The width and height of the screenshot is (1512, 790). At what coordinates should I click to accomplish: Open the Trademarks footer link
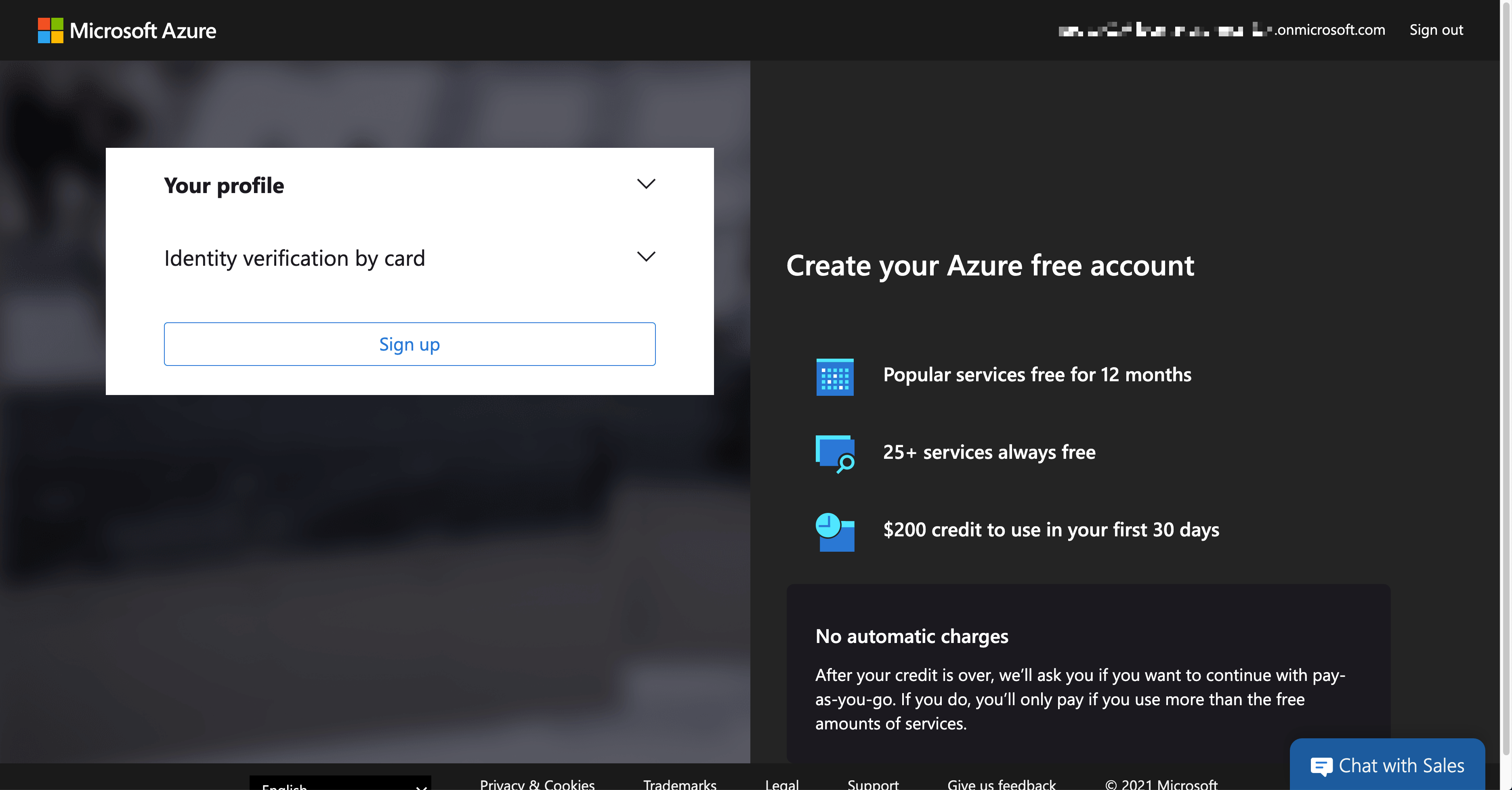pos(680,784)
